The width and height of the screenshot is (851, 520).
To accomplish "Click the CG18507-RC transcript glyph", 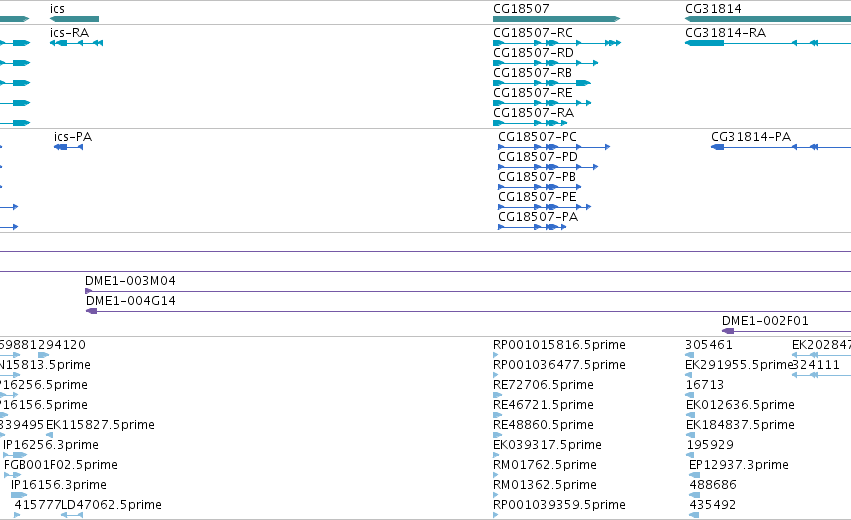I will [x=557, y=43].
